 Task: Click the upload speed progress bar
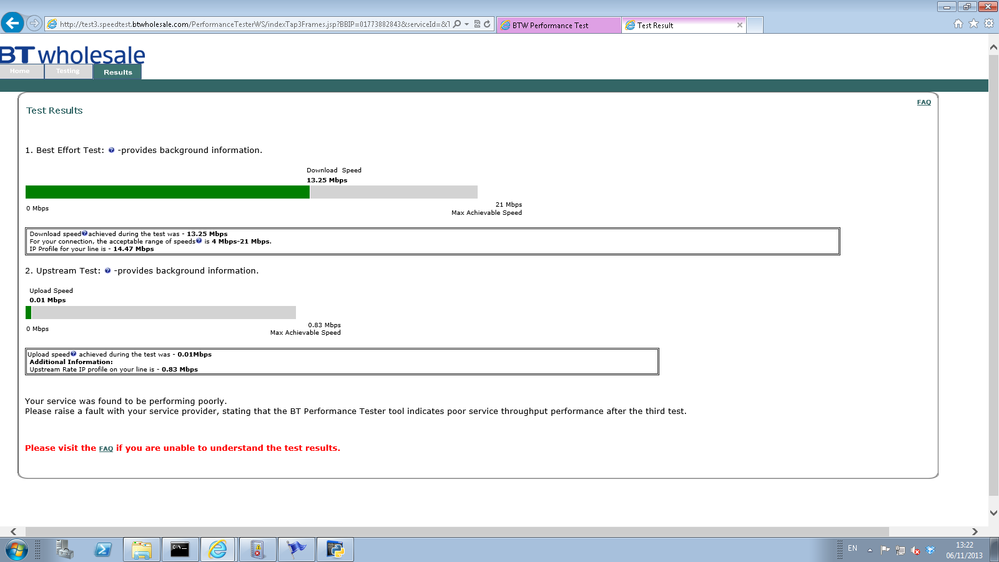(161, 312)
